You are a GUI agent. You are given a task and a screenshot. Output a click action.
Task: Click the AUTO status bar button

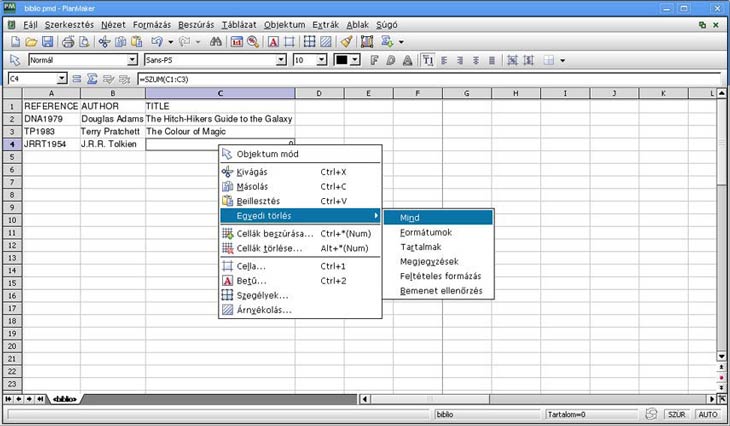(x=708, y=414)
